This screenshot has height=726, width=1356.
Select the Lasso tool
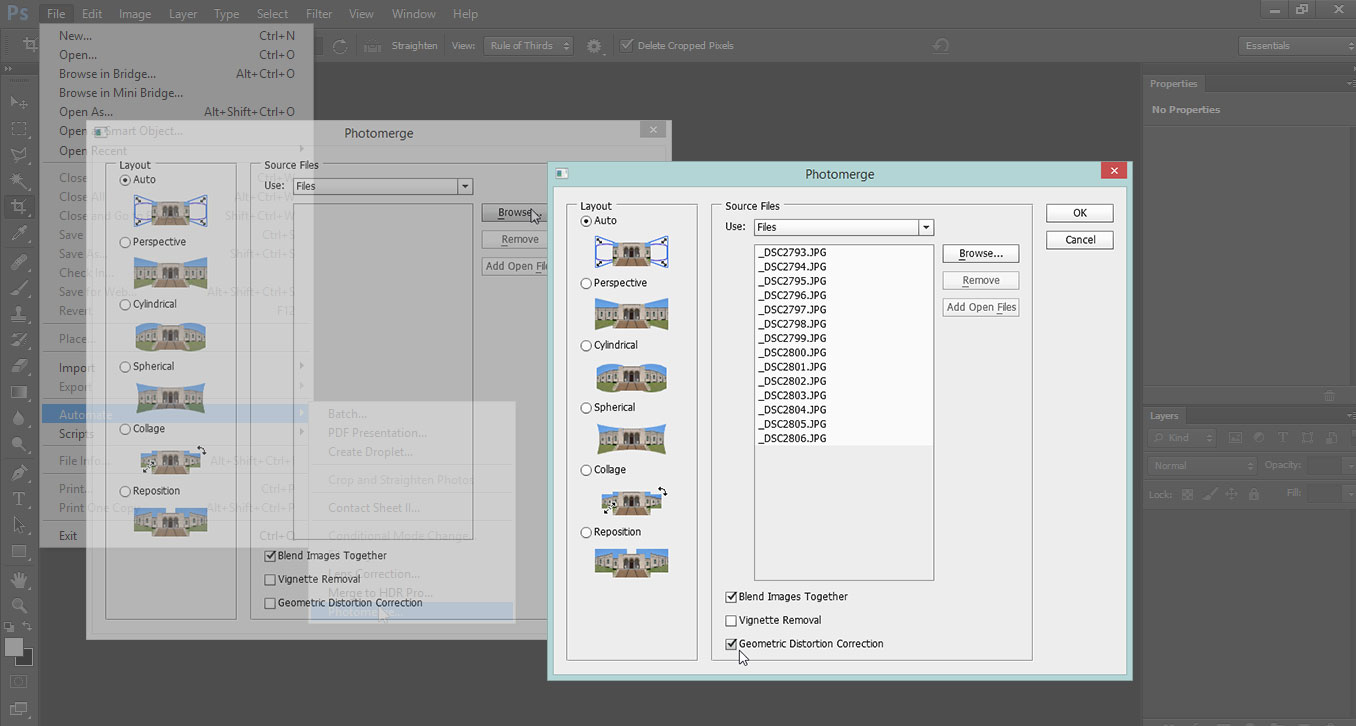tap(19, 154)
